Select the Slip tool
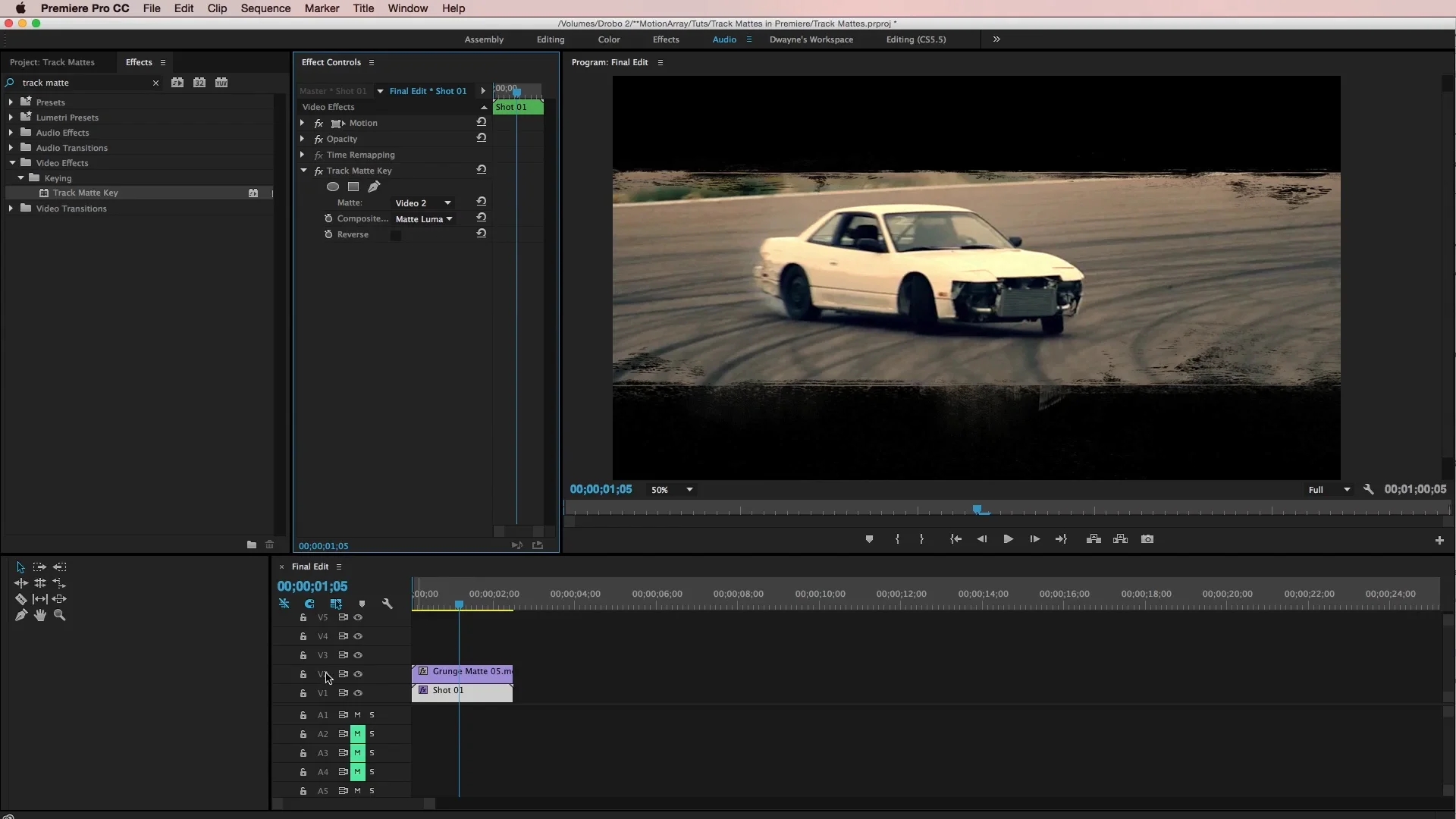Viewport: 1456px width, 819px height. 39,599
